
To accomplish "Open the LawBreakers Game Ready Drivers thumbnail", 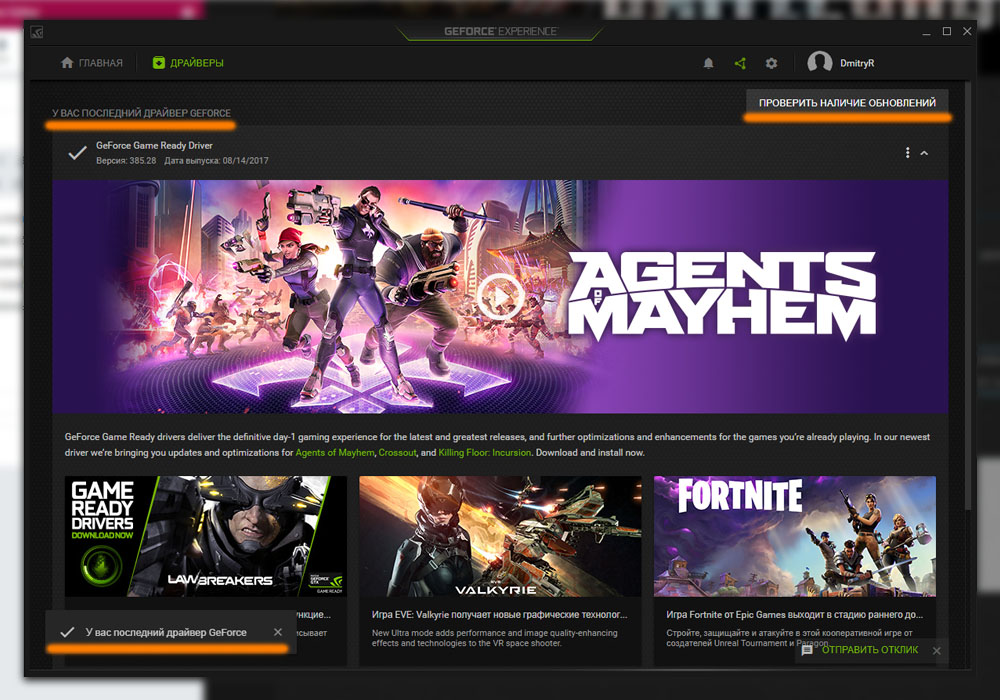I will [x=206, y=536].
